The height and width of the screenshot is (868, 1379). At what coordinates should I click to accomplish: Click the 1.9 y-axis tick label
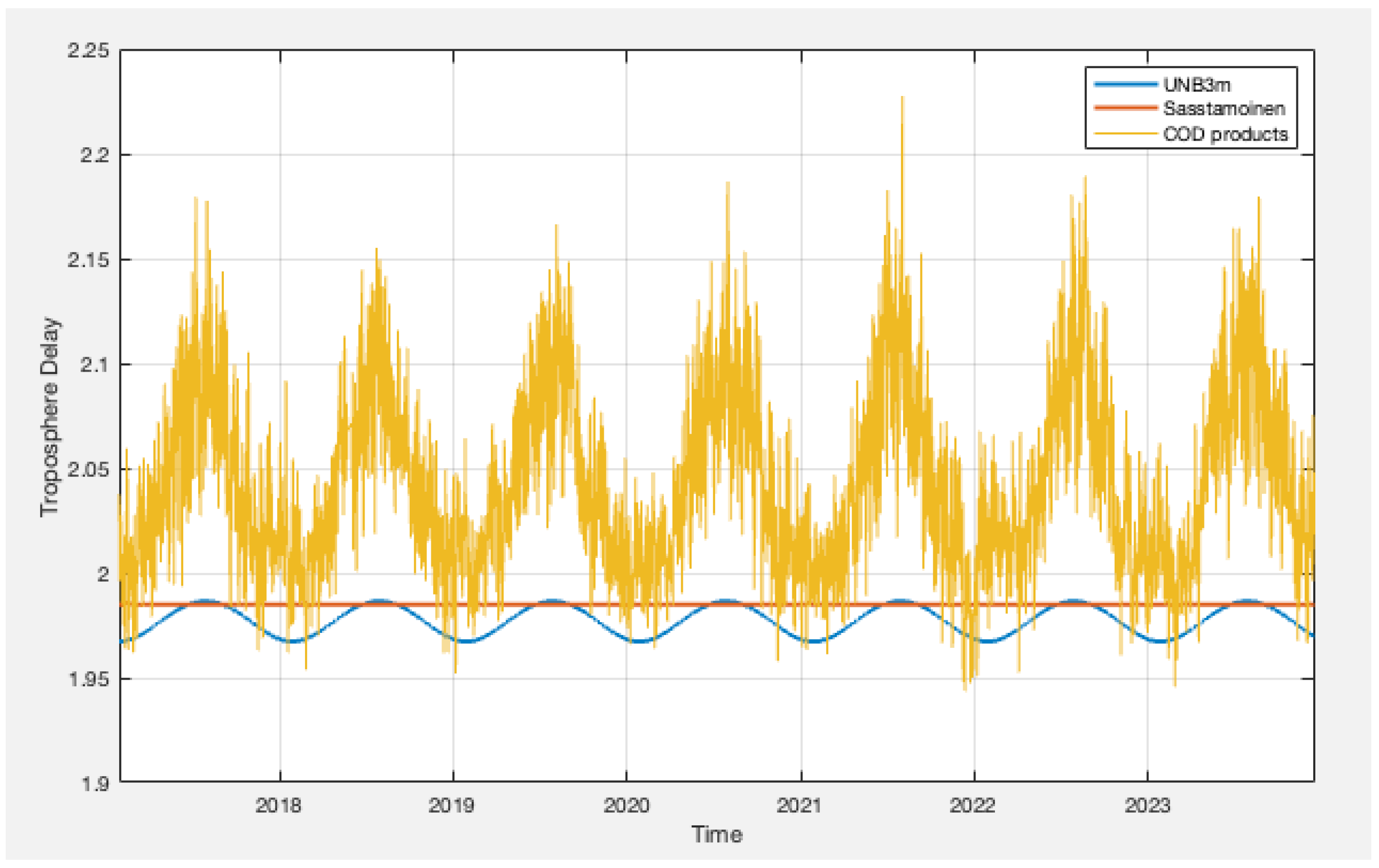click(x=94, y=783)
